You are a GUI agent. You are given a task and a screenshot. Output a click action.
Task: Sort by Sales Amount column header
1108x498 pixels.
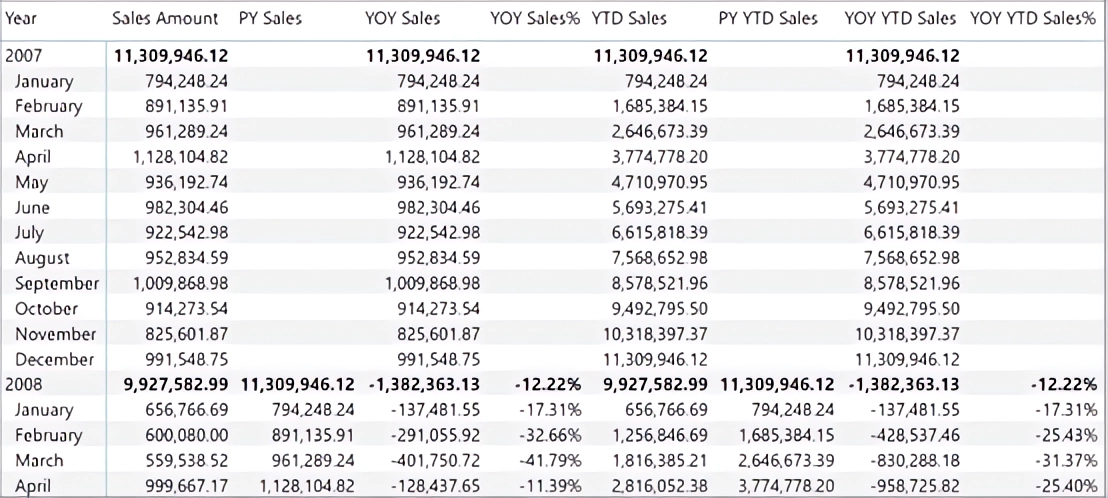coord(165,19)
